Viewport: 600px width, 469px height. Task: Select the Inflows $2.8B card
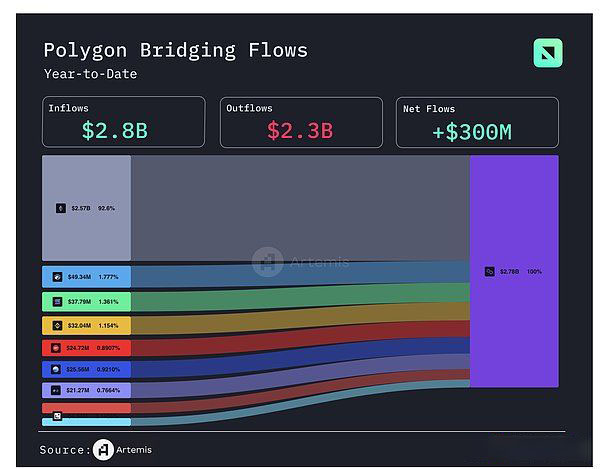(123, 122)
